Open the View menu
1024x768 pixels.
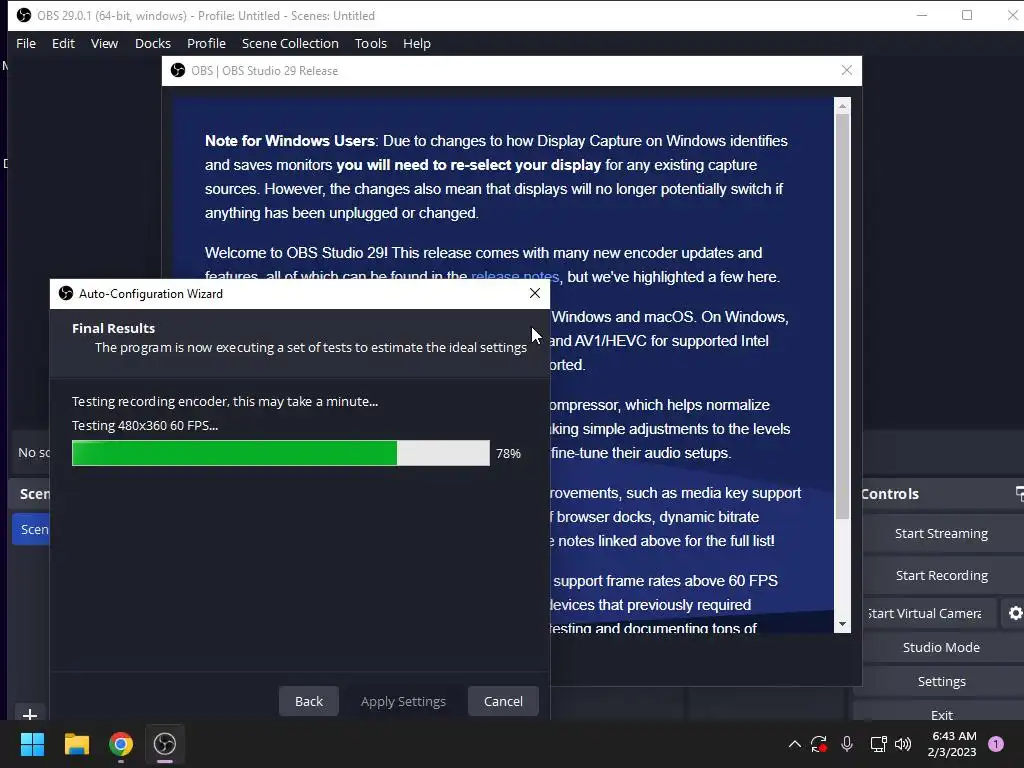[x=104, y=43]
